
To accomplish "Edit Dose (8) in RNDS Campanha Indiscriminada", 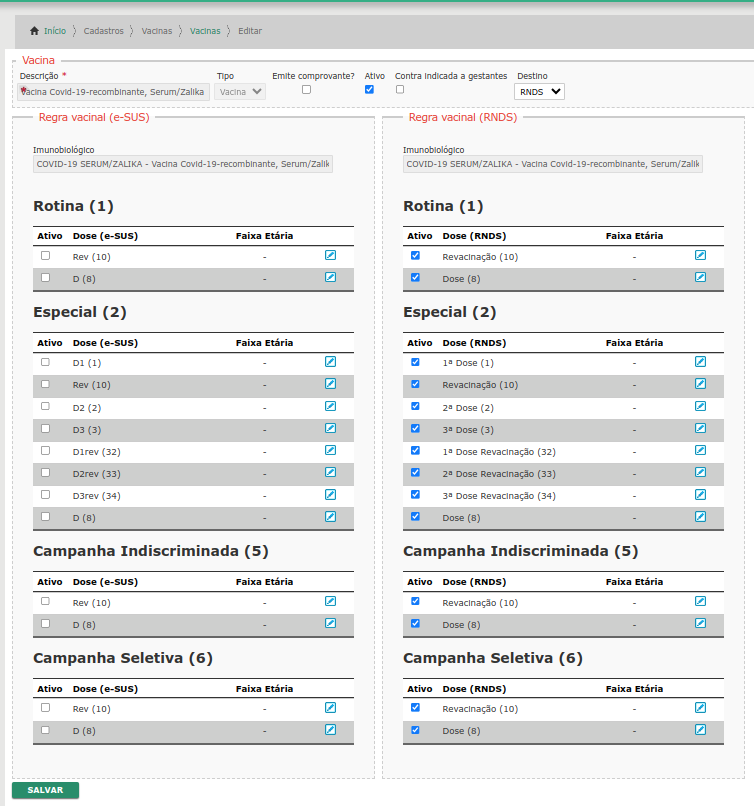I will coord(701,624).
